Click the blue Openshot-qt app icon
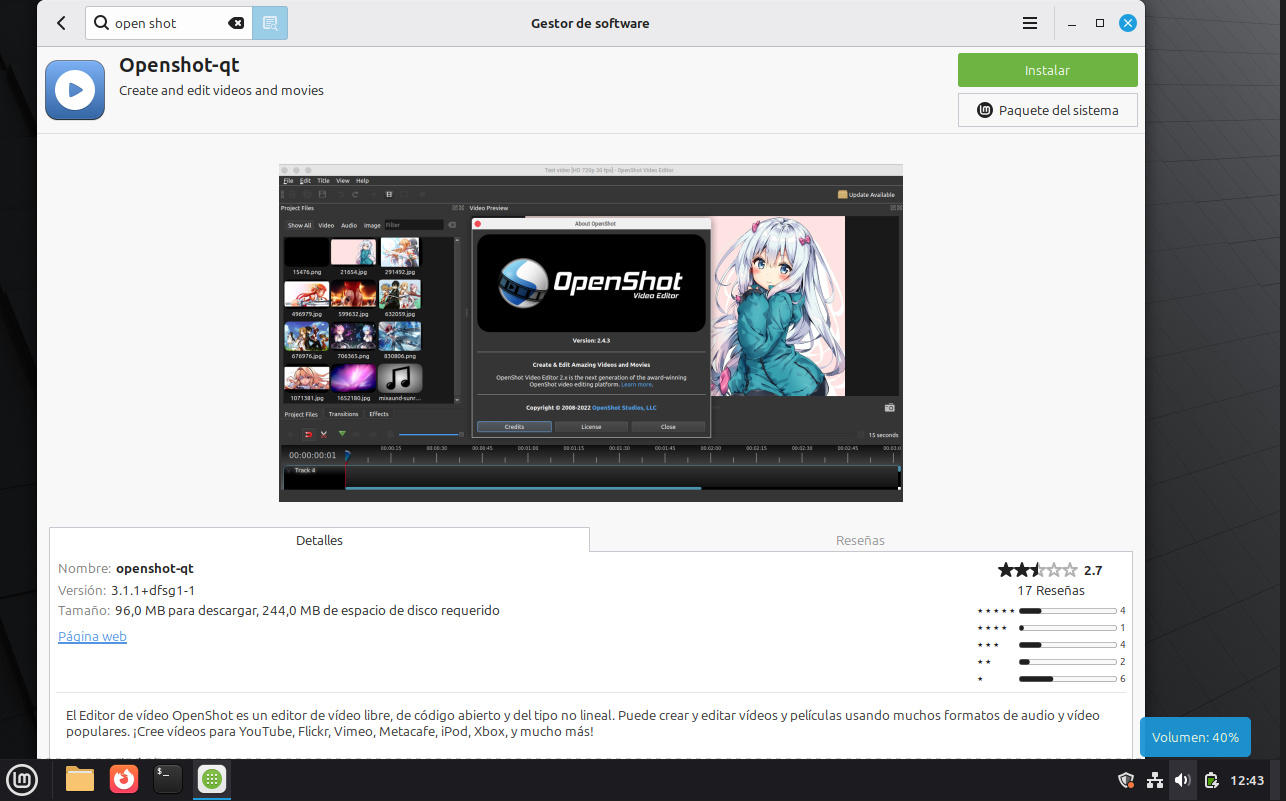1286x801 pixels. pyautogui.click(x=75, y=90)
